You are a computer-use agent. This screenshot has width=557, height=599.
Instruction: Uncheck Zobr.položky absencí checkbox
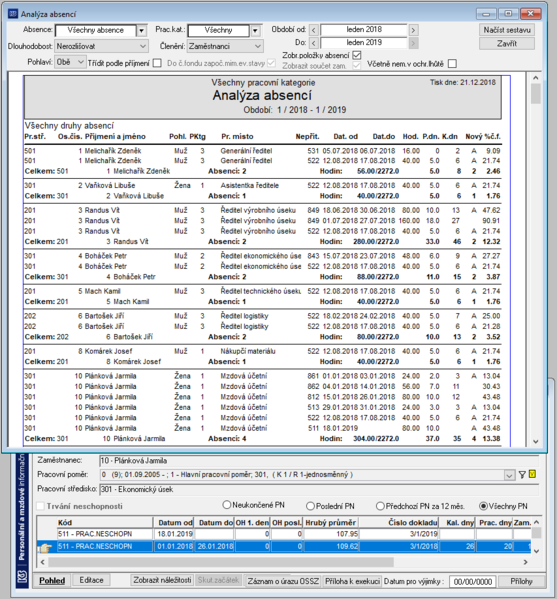tap(357, 55)
